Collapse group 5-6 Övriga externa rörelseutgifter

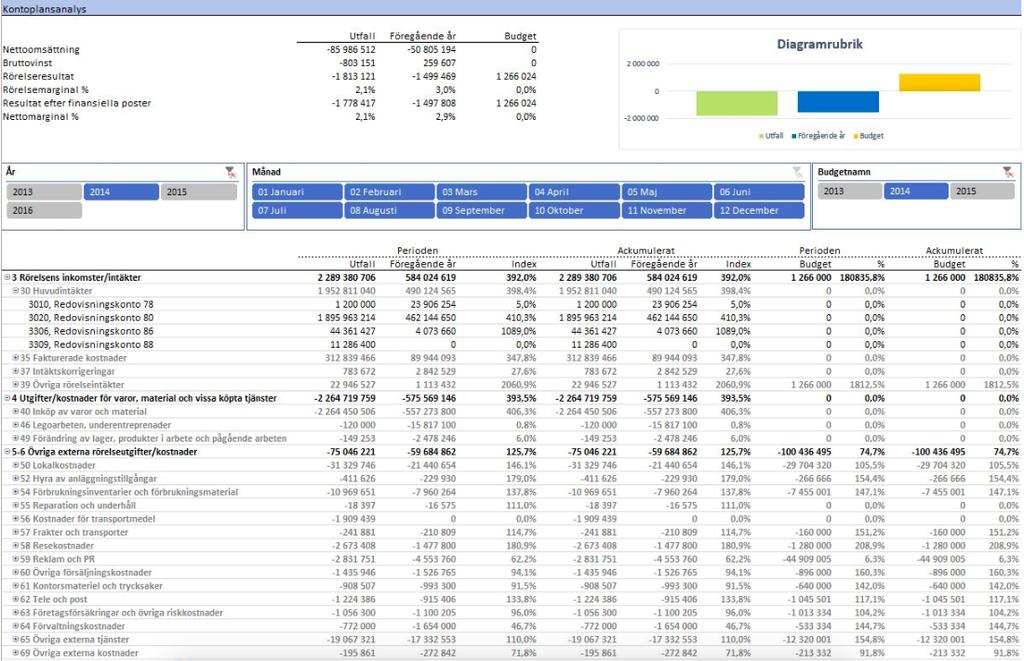(7, 451)
